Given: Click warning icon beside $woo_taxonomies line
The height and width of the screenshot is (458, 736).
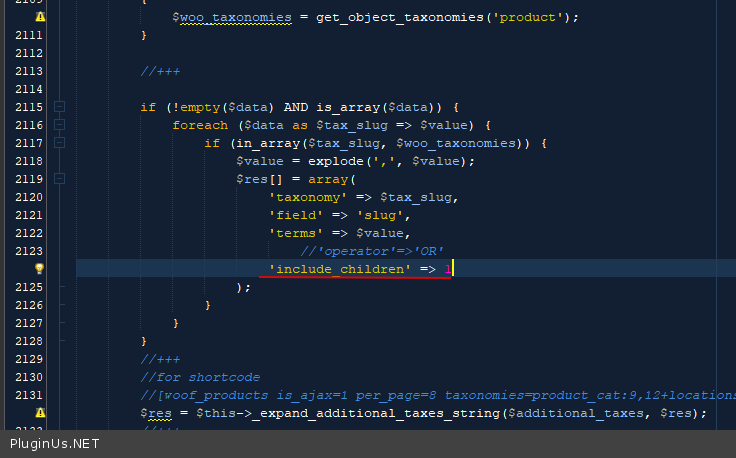Looking at the screenshot, I should tap(40, 17).
